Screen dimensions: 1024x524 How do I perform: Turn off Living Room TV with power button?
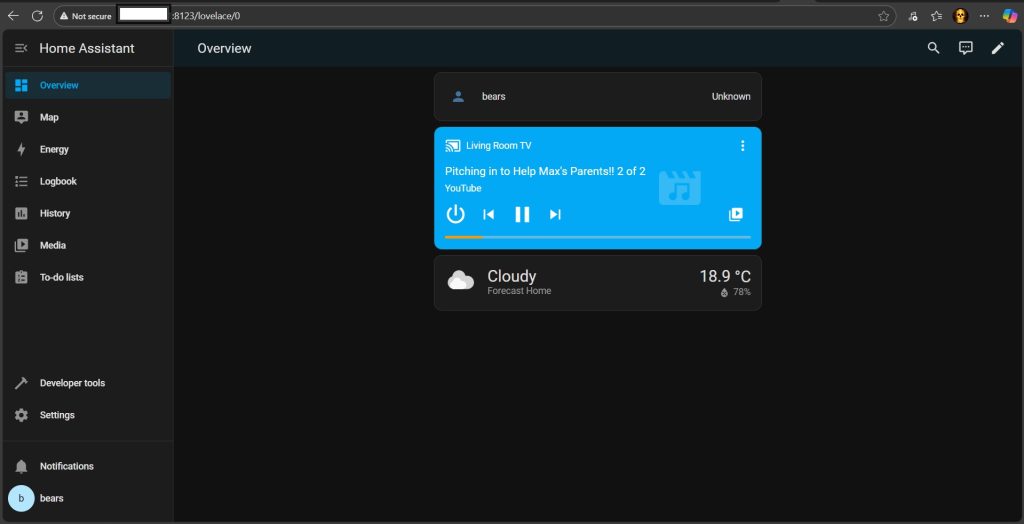[455, 214]
